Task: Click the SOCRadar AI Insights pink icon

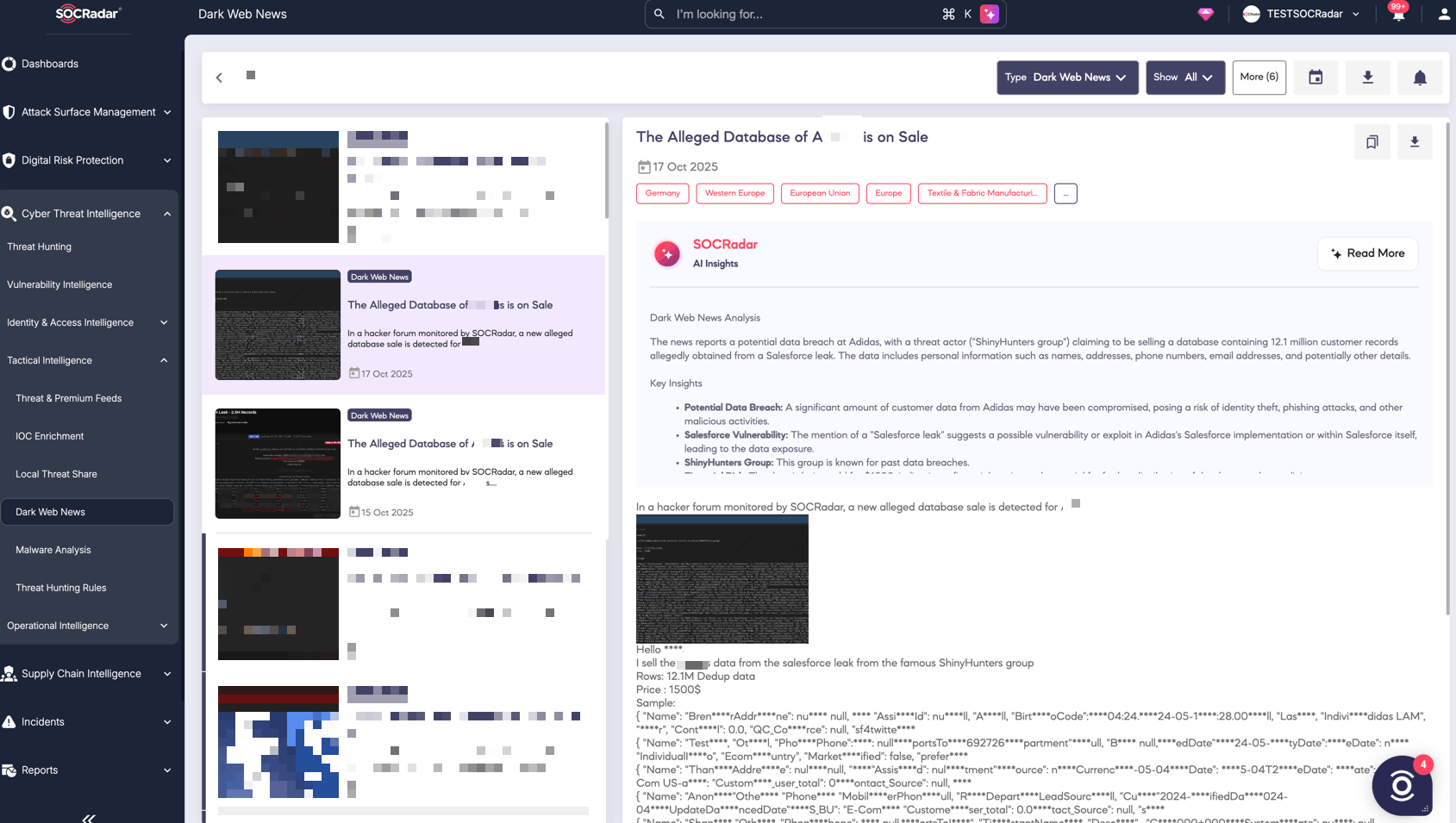Action: [x=667, y=253]
